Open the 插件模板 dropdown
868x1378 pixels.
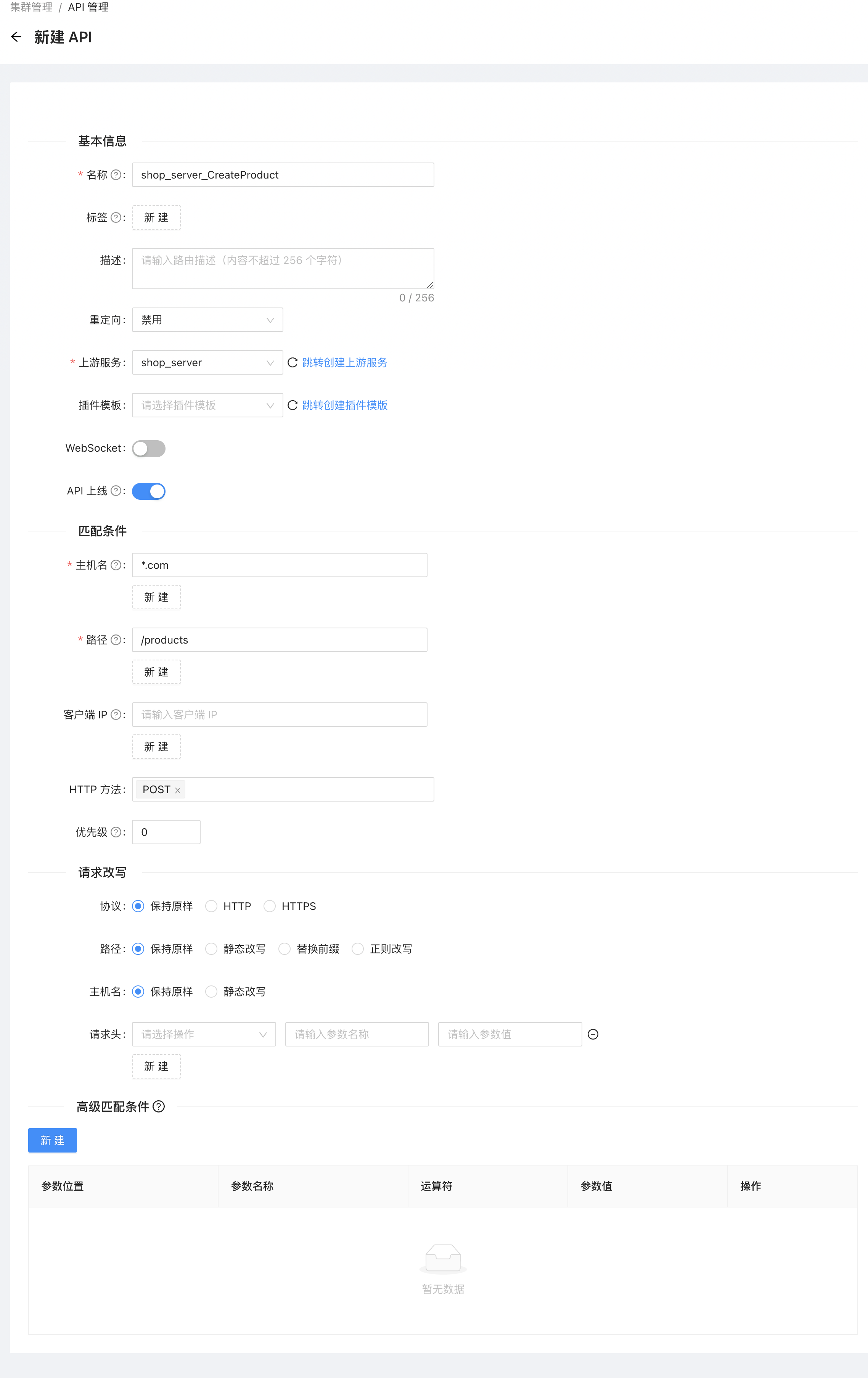[208, 405]
